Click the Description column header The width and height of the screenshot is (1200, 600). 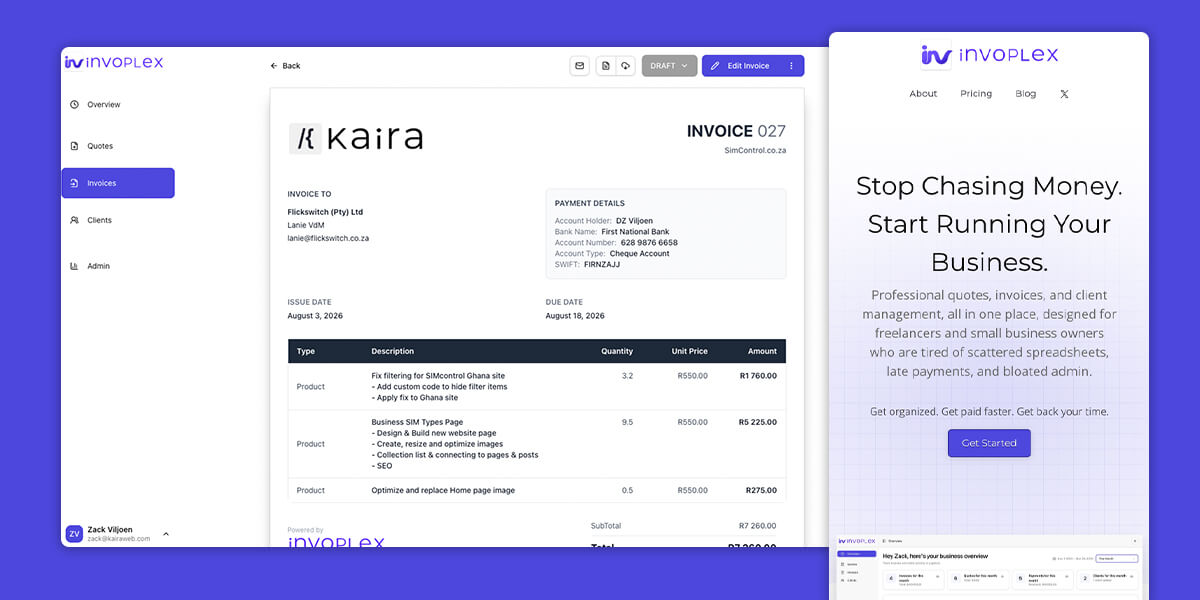[x=392, y=351]
